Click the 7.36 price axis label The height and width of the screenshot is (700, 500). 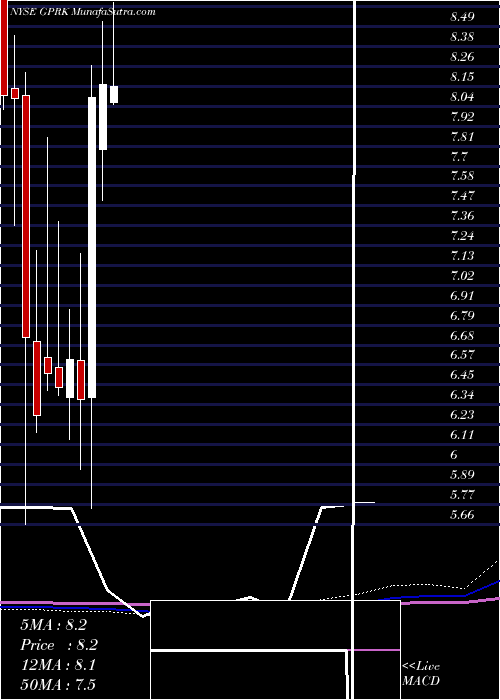pyautogui.click(x=462, y=216)
